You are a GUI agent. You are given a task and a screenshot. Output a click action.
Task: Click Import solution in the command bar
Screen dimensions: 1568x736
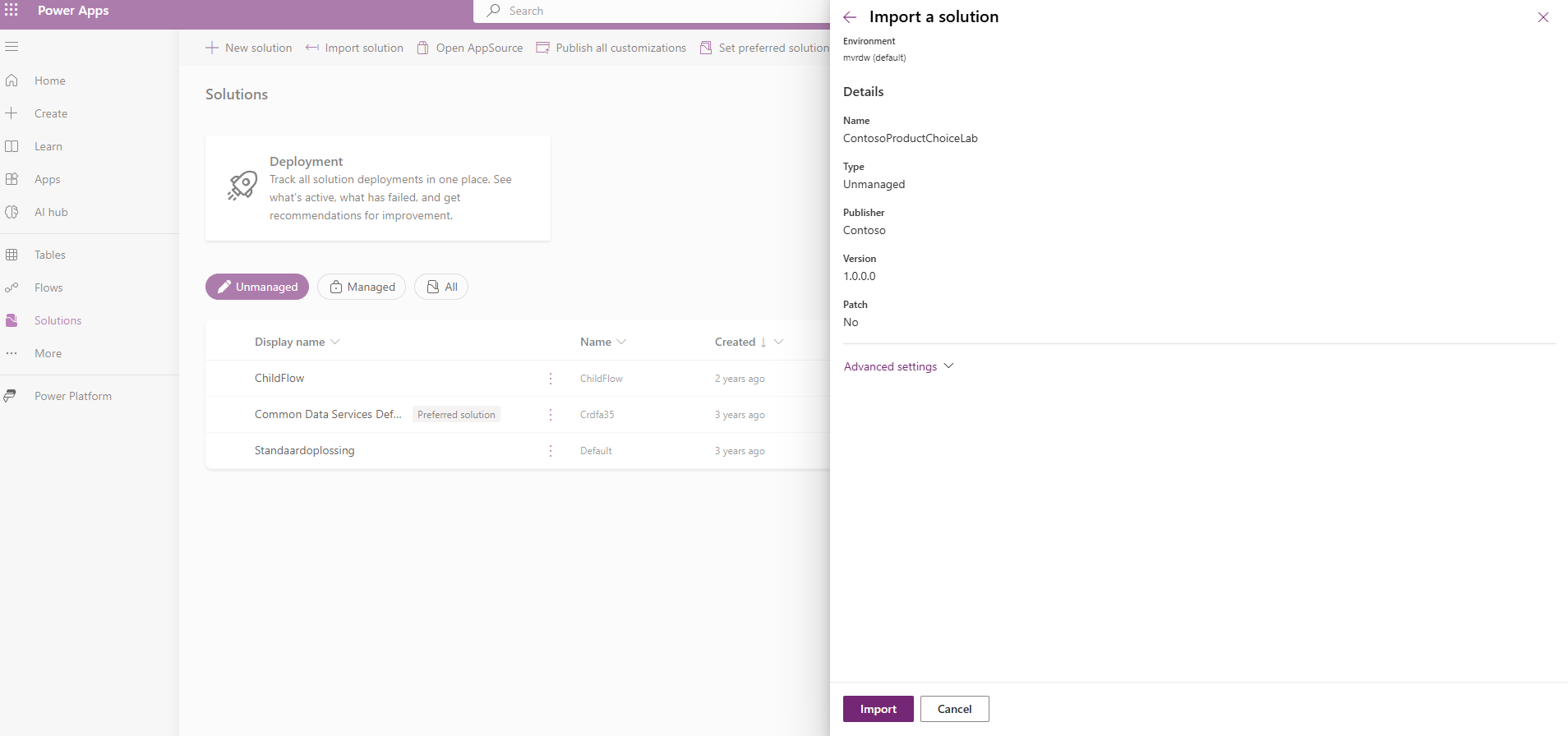coord(355,48)
